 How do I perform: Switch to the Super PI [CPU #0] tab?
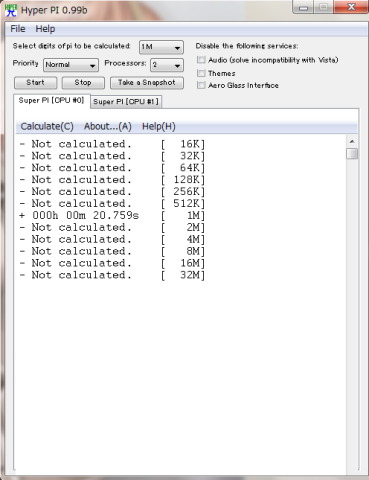(51, 101)
